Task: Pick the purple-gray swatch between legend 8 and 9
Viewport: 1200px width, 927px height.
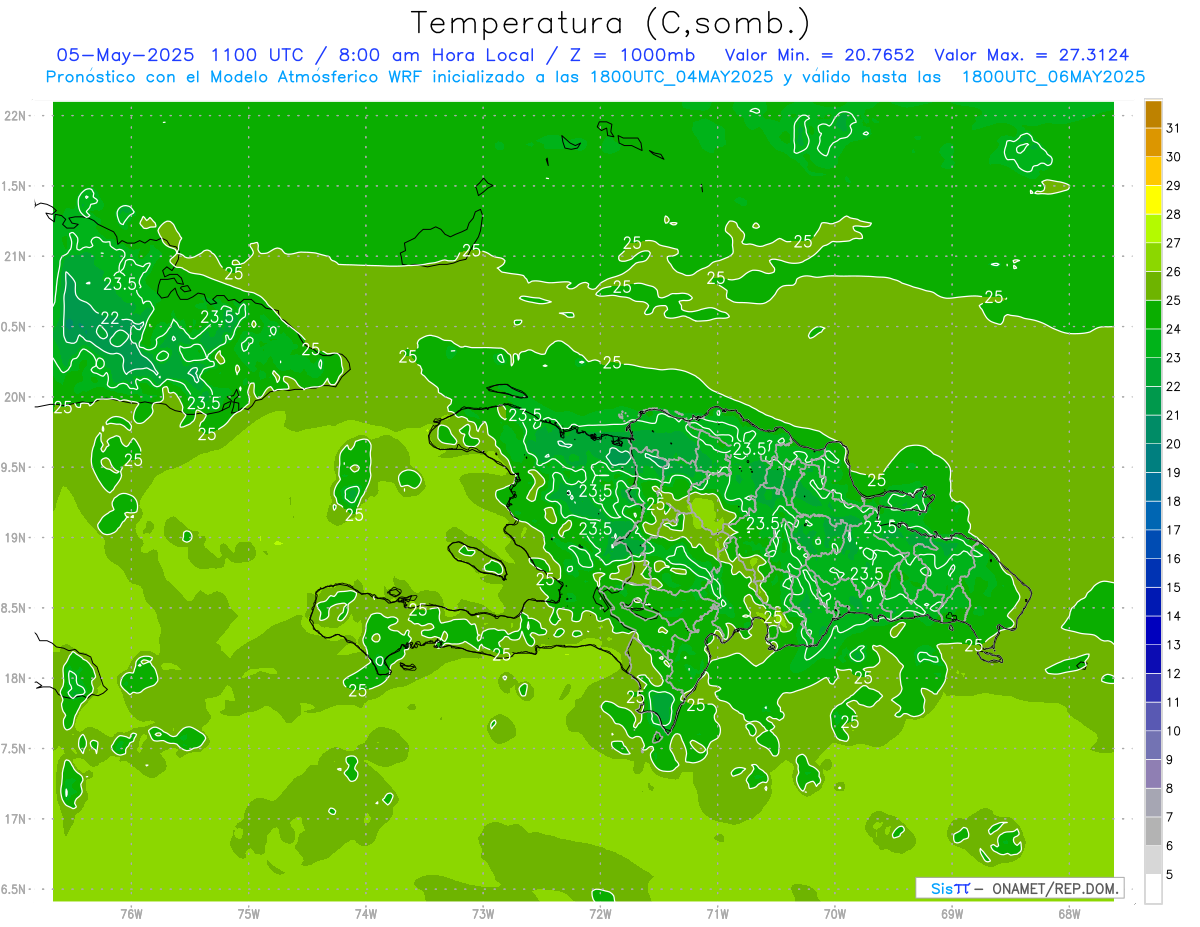Action: tap(1153, 773)
